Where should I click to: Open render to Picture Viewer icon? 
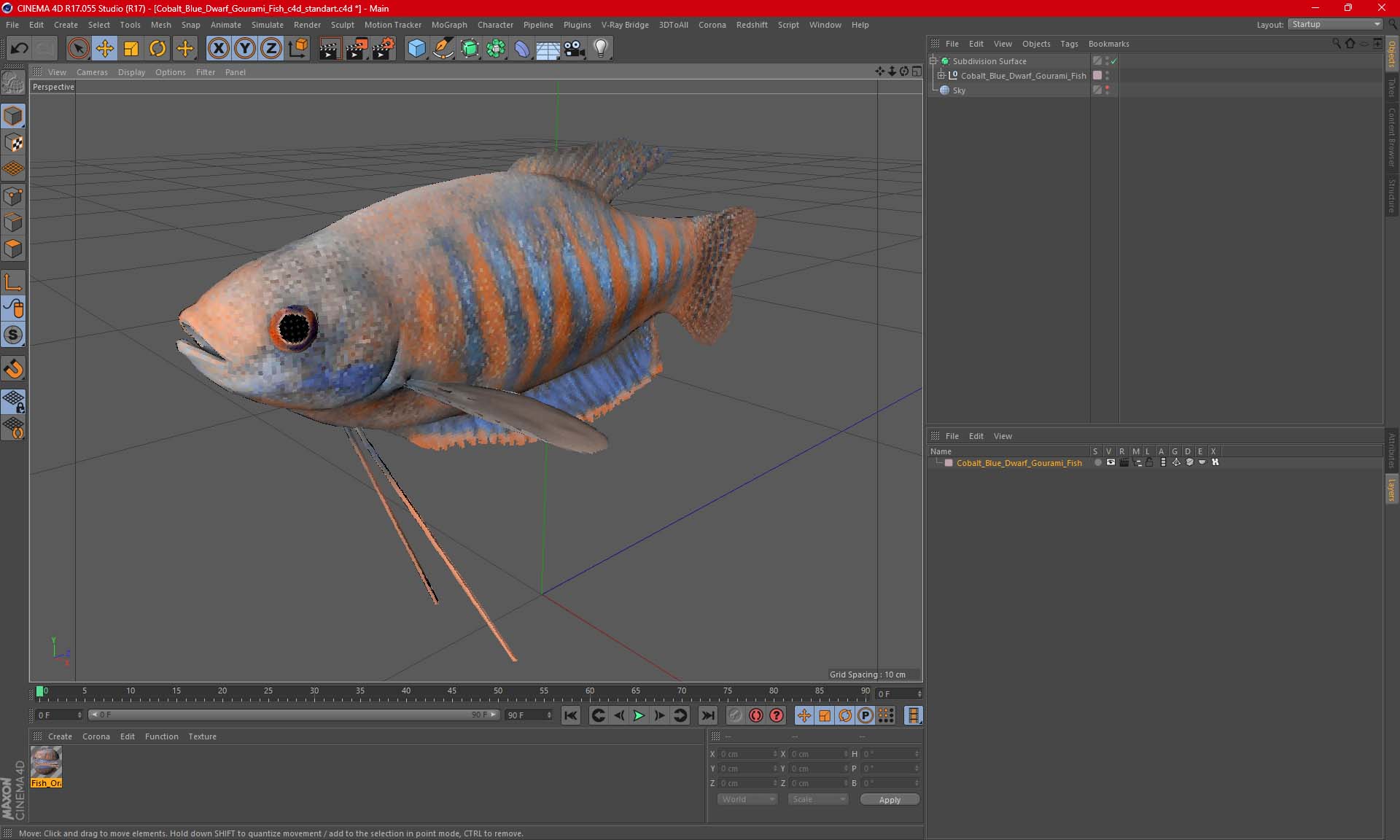click(357, 49)
